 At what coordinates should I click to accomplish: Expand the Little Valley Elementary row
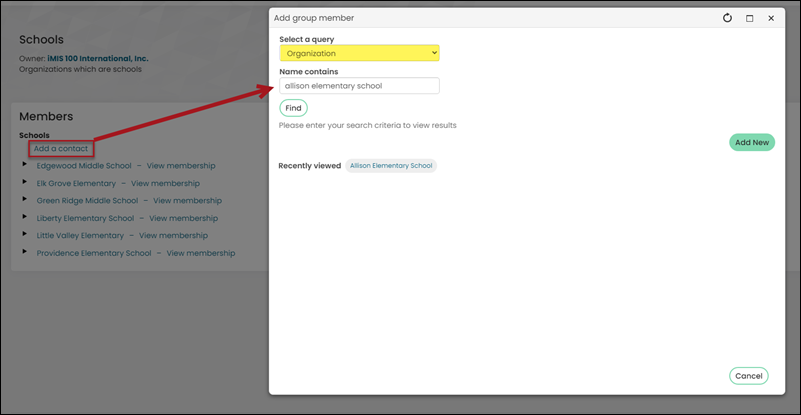tap(24, 234)
